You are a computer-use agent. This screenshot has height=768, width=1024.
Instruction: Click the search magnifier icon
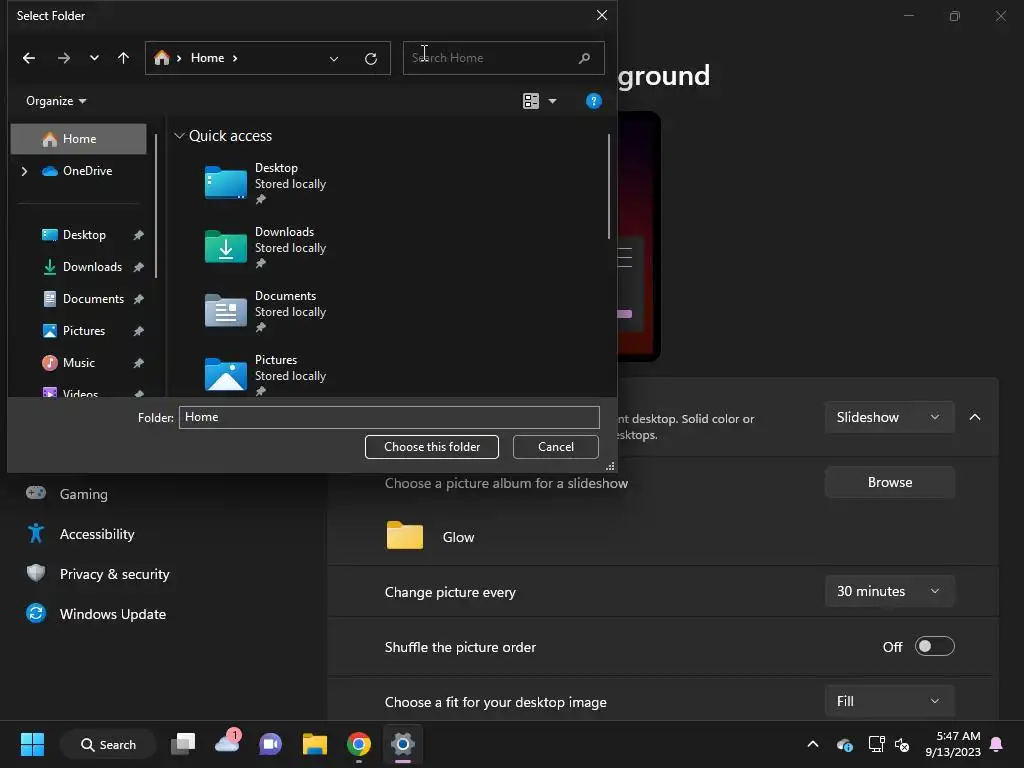584,58
